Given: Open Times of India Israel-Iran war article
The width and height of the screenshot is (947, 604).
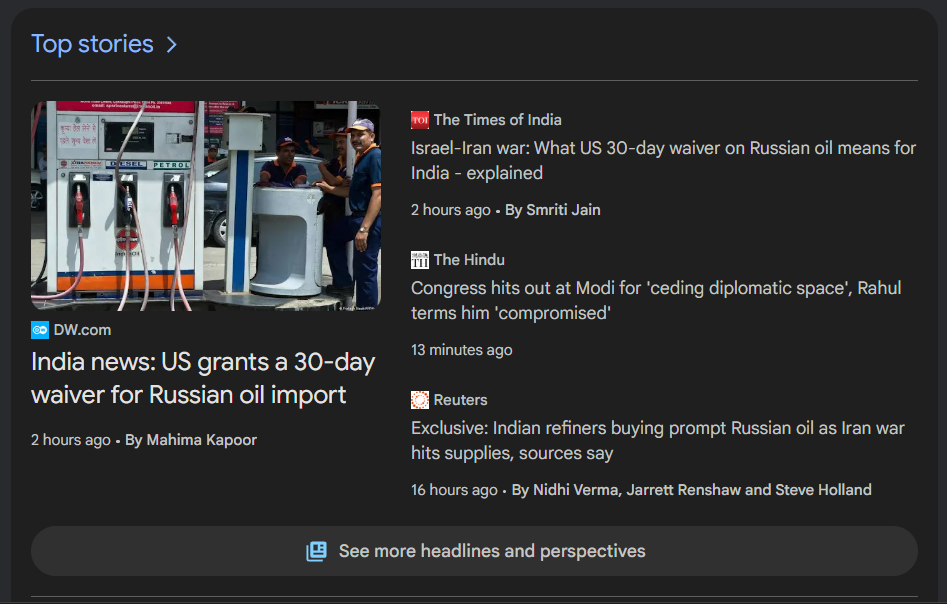Looking at the screenshot, I should 662,160.
